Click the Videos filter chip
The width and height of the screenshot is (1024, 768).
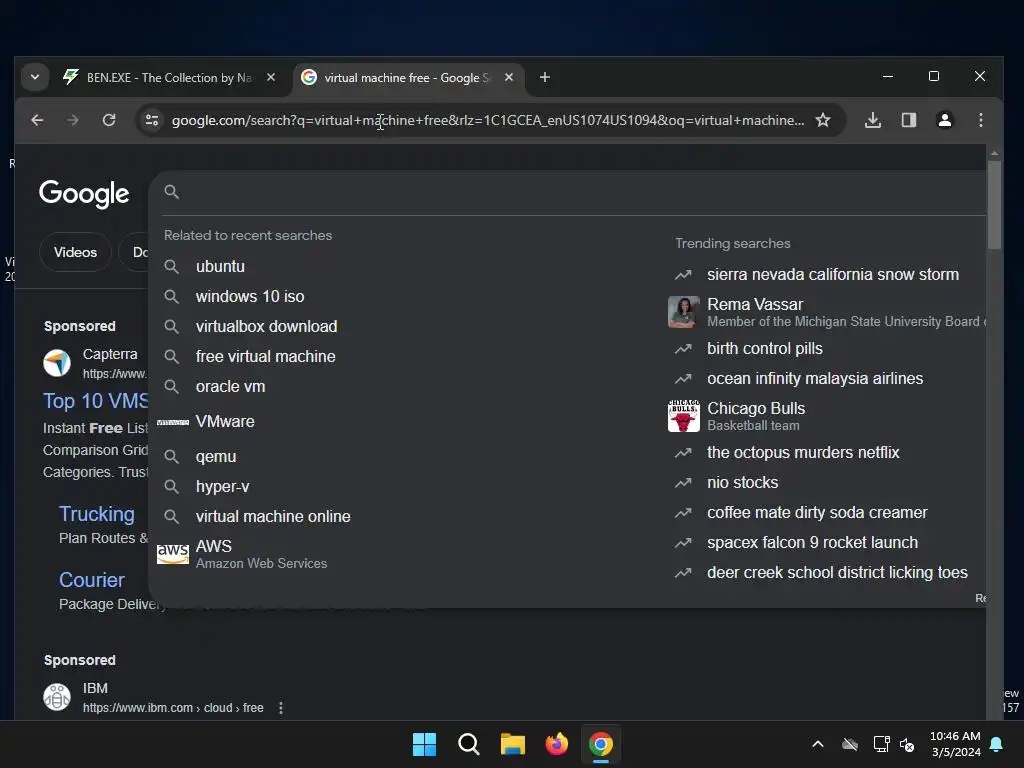(x=75, y=252)
